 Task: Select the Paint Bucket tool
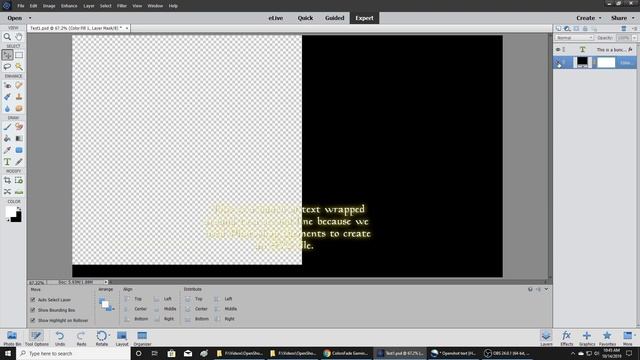(7, 138)
